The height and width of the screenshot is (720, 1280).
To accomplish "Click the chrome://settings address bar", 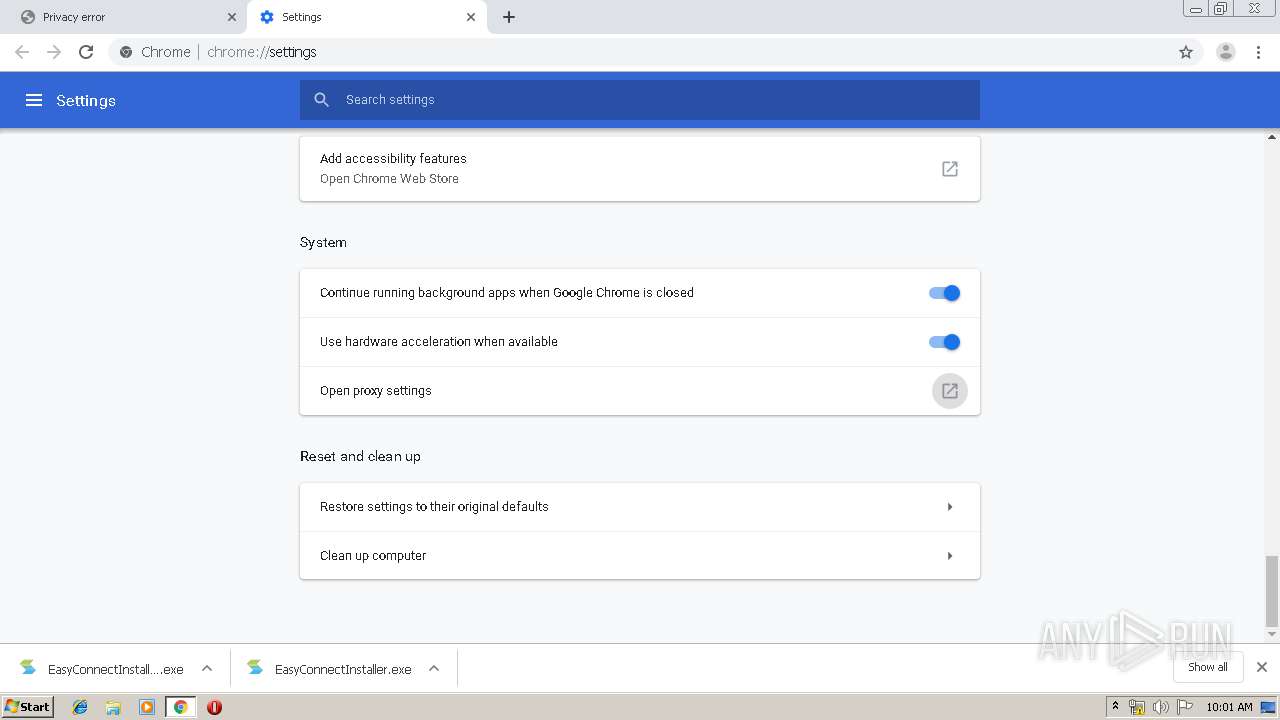I will (640, 52).
